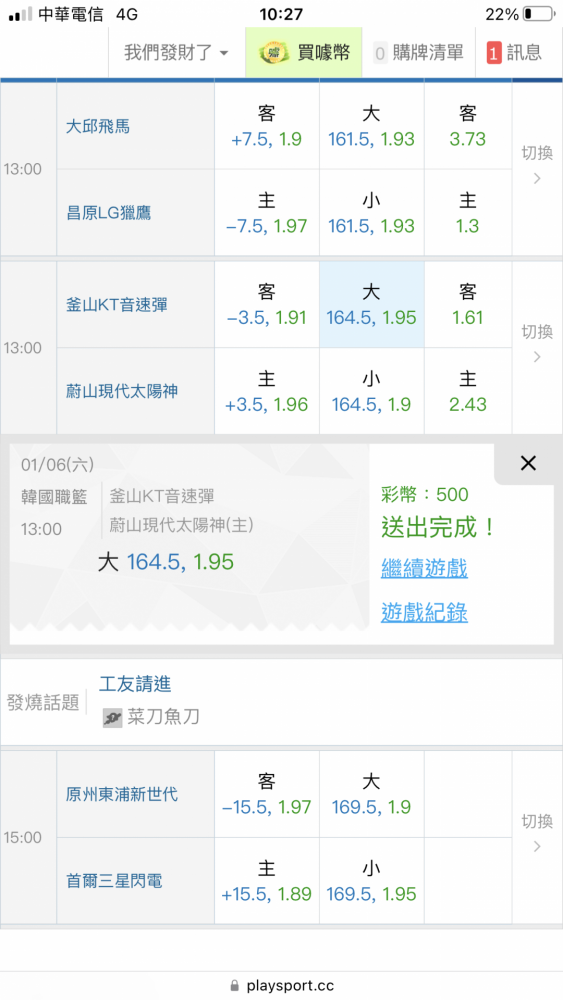The height and width of the screenshot is (1000, 563).
Task: Open the 首爾三星閃電 team page
Action: [115, 881]
